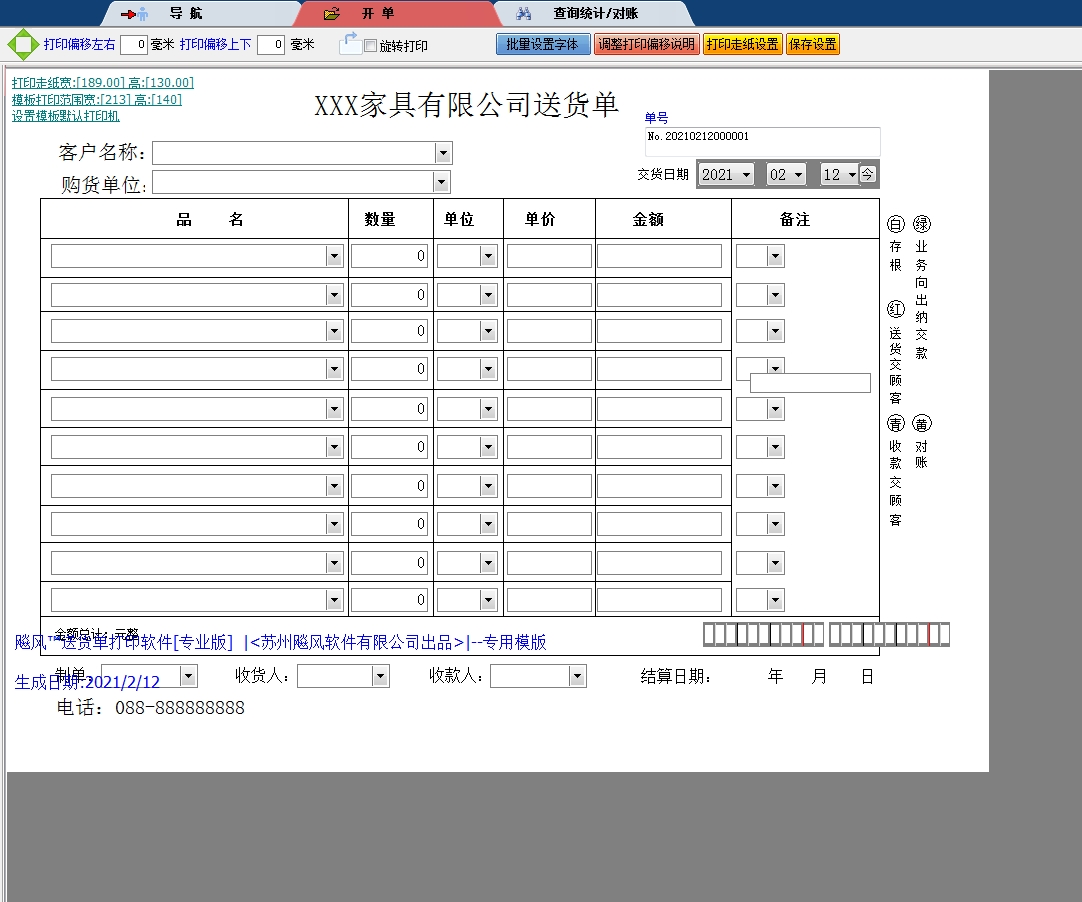Click the 保存设置 button
Image resolution: width=1082 pixels, height=902 pixels.
812,45
